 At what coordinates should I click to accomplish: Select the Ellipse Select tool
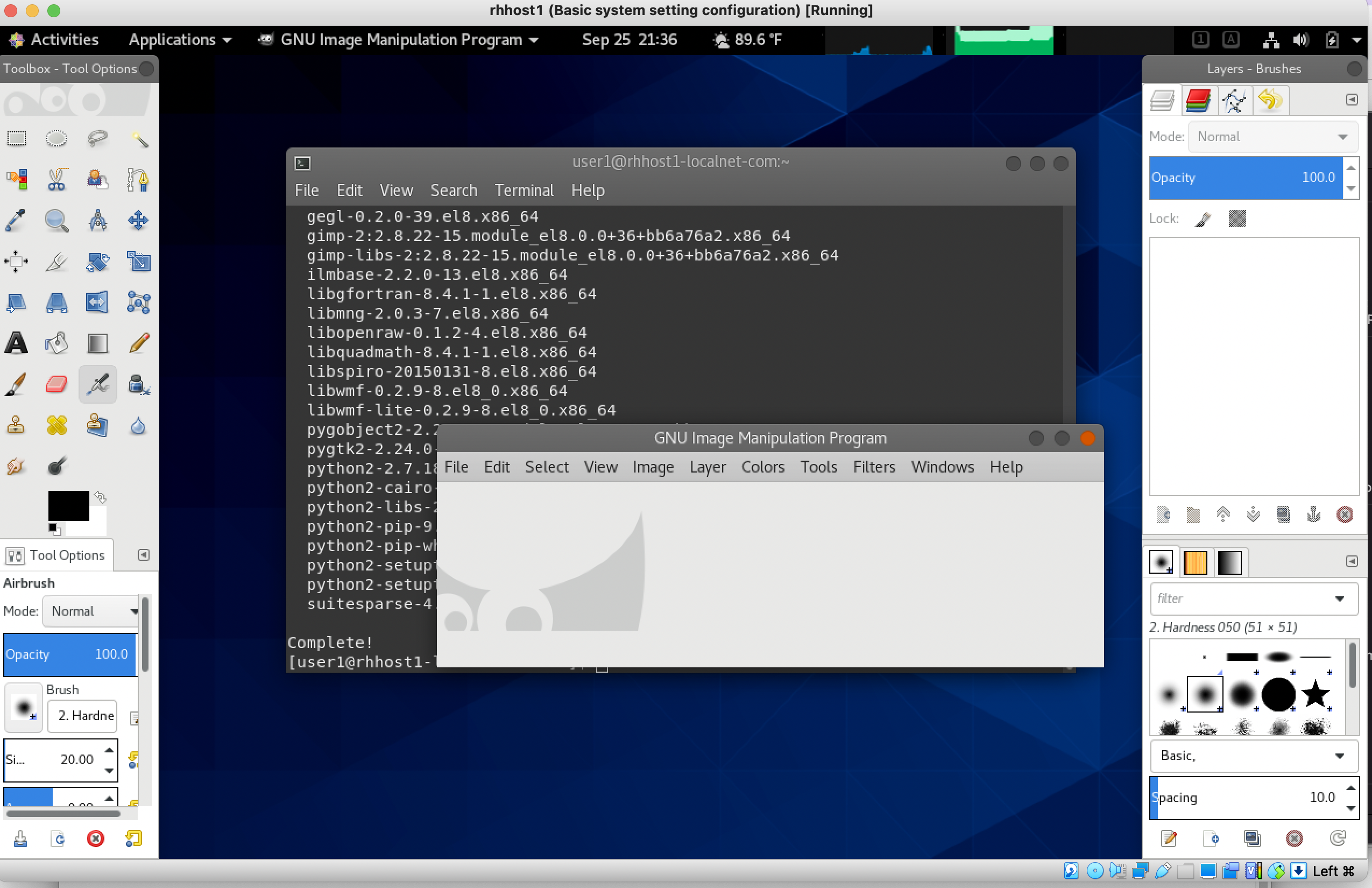56,138
